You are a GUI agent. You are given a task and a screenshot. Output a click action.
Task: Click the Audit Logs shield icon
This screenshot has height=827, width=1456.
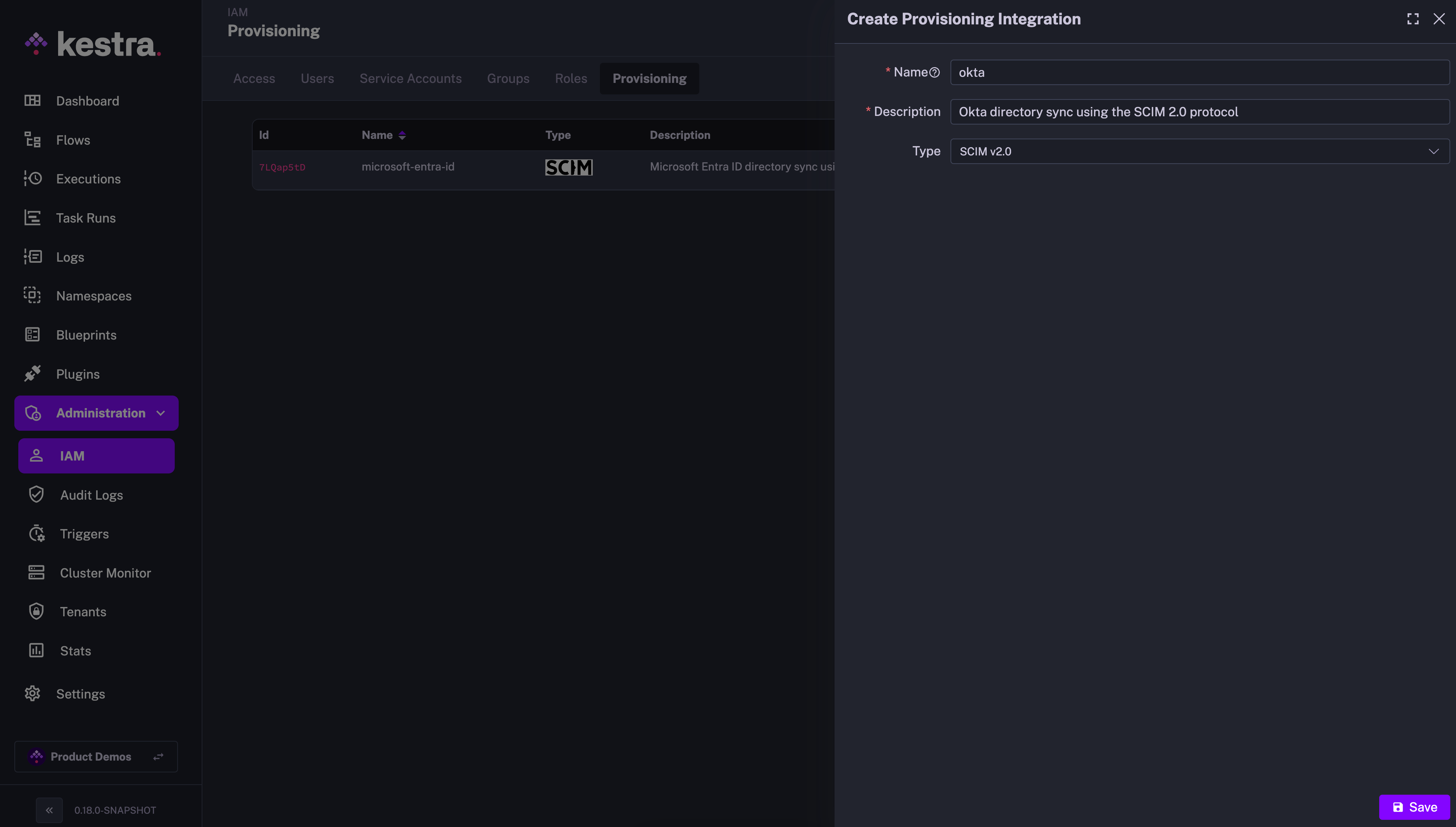coord(36,495)
